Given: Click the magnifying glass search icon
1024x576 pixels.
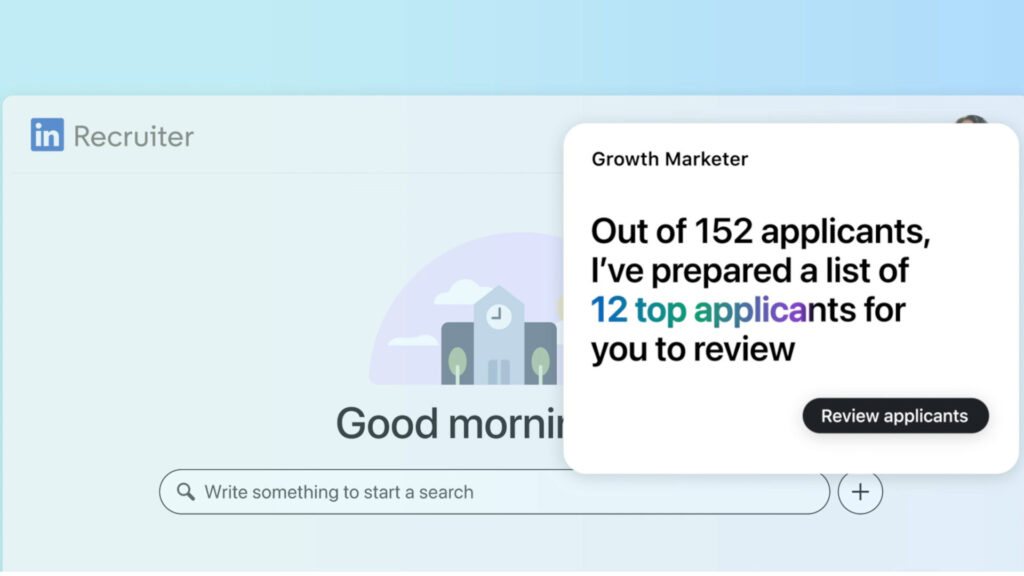Looking at the screenshot, I should pyautogui.click(x=186, y=492).
